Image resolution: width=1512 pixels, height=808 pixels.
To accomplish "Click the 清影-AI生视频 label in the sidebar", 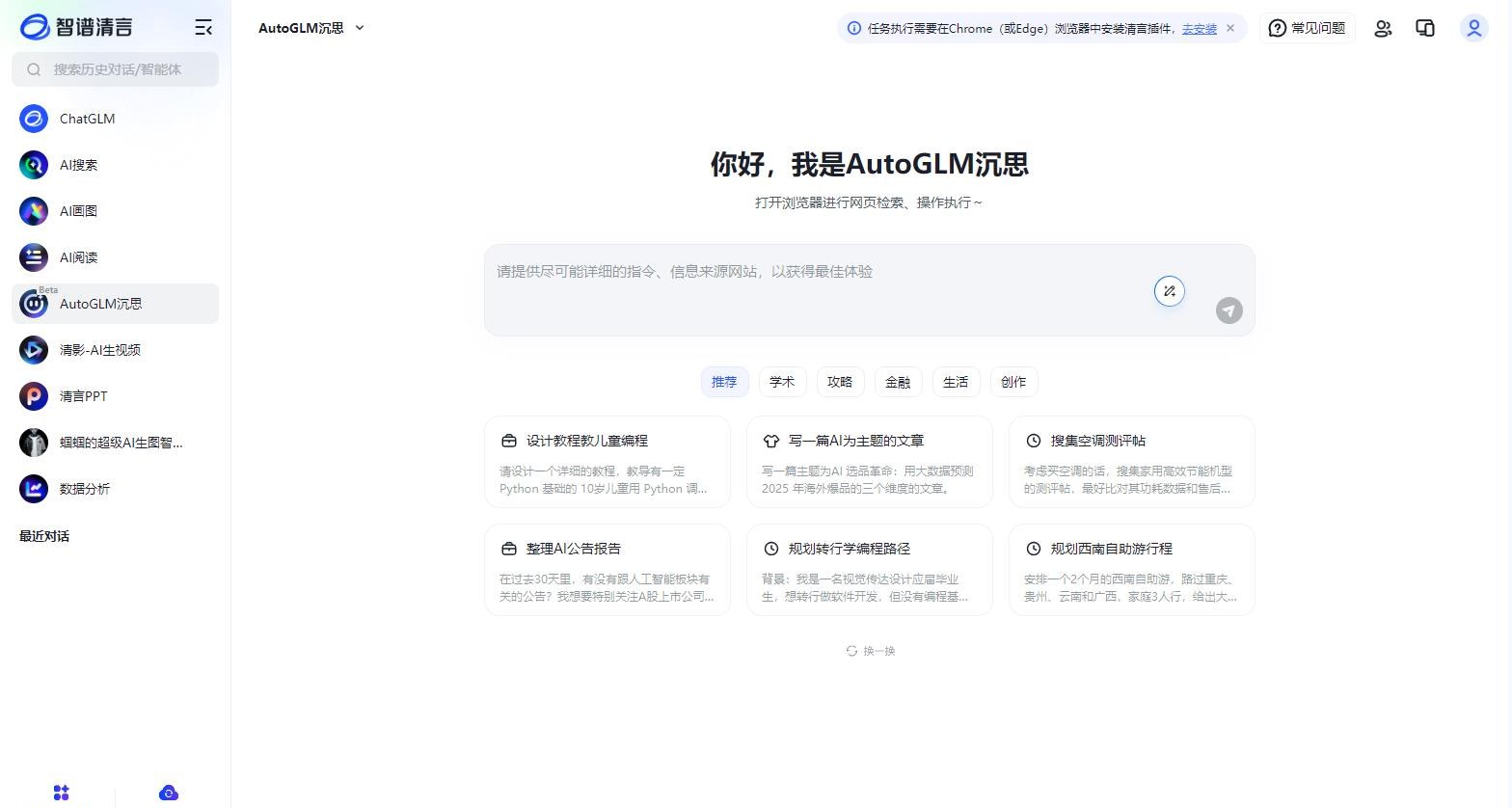I will 100,350.
